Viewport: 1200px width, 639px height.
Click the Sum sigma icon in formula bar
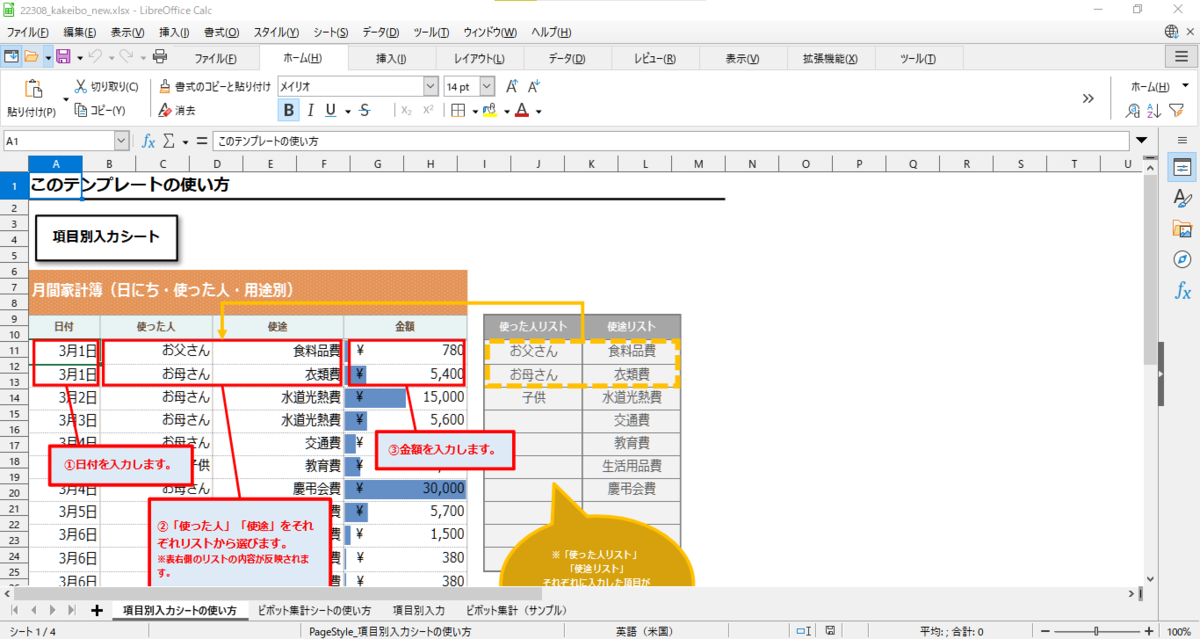[x=169, y=141]
